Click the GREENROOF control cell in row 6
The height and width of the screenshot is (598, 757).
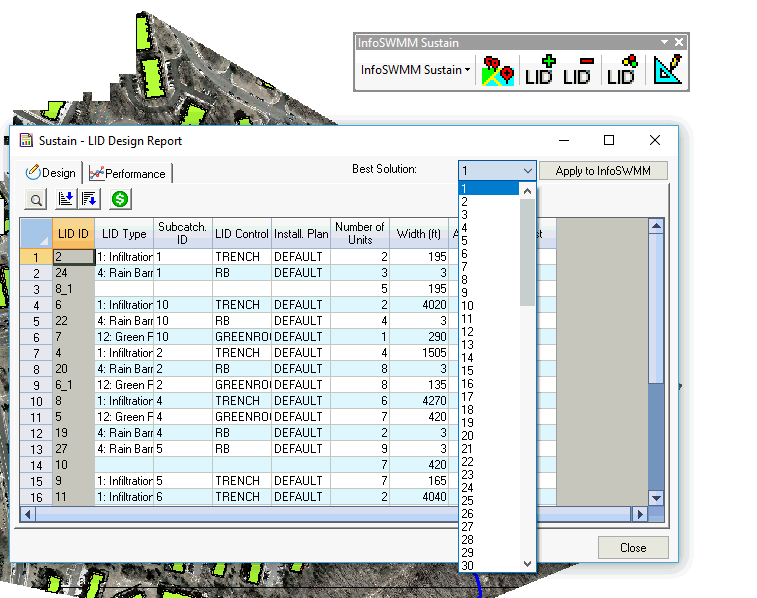tap(242, 337)
